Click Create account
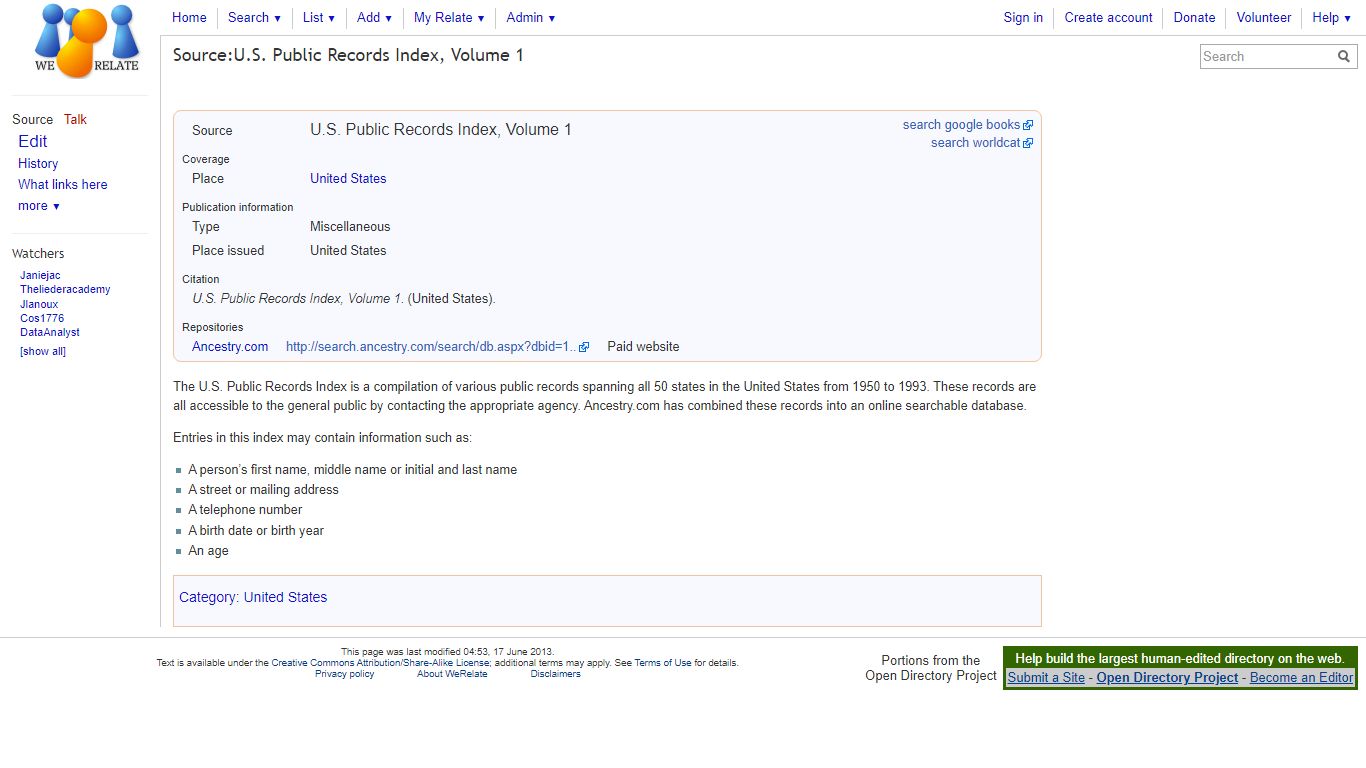Screen dimensions: 1366x768 click(1108, 17)
